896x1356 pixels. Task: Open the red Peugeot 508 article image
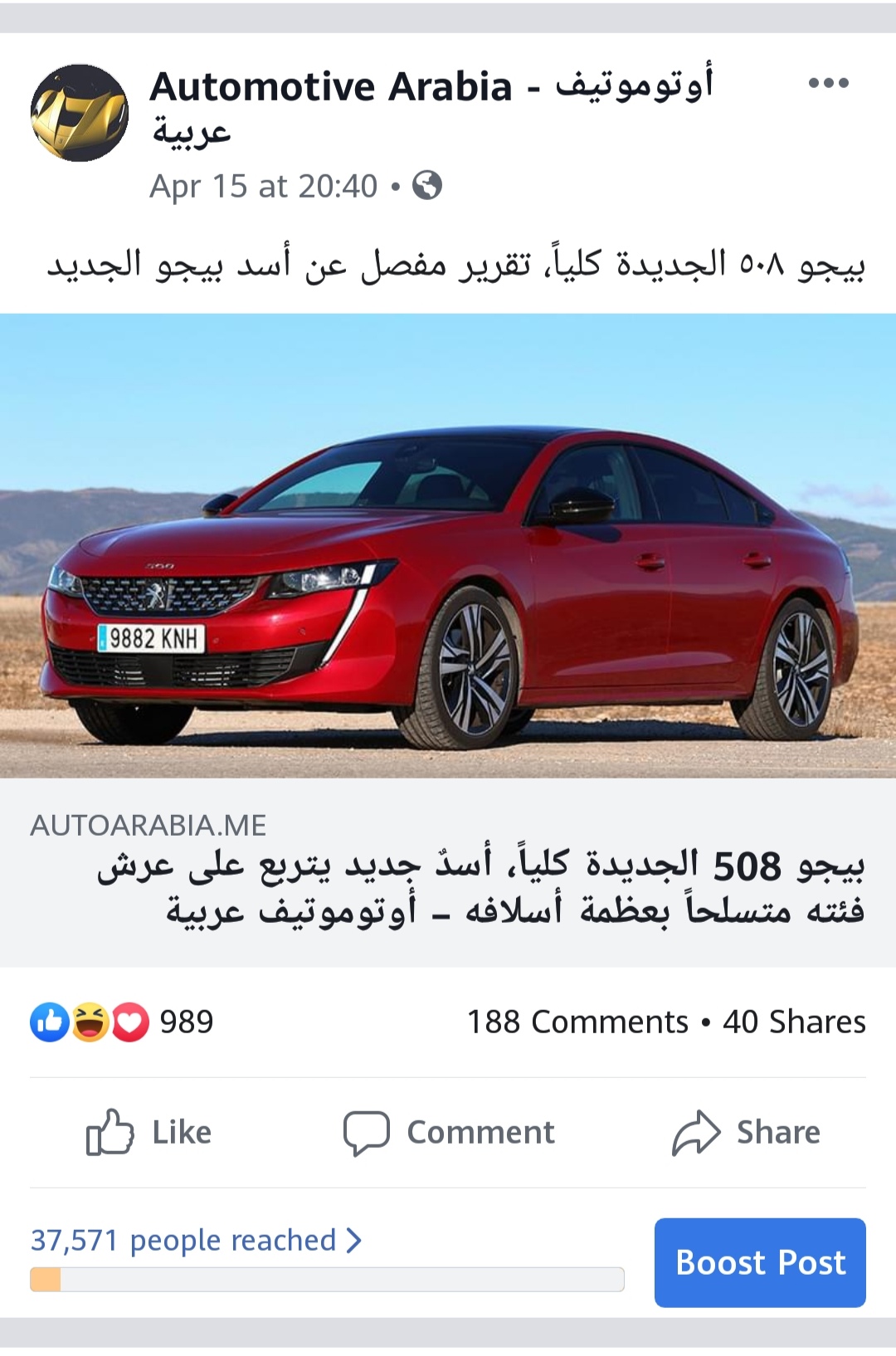tap(448, 545)
